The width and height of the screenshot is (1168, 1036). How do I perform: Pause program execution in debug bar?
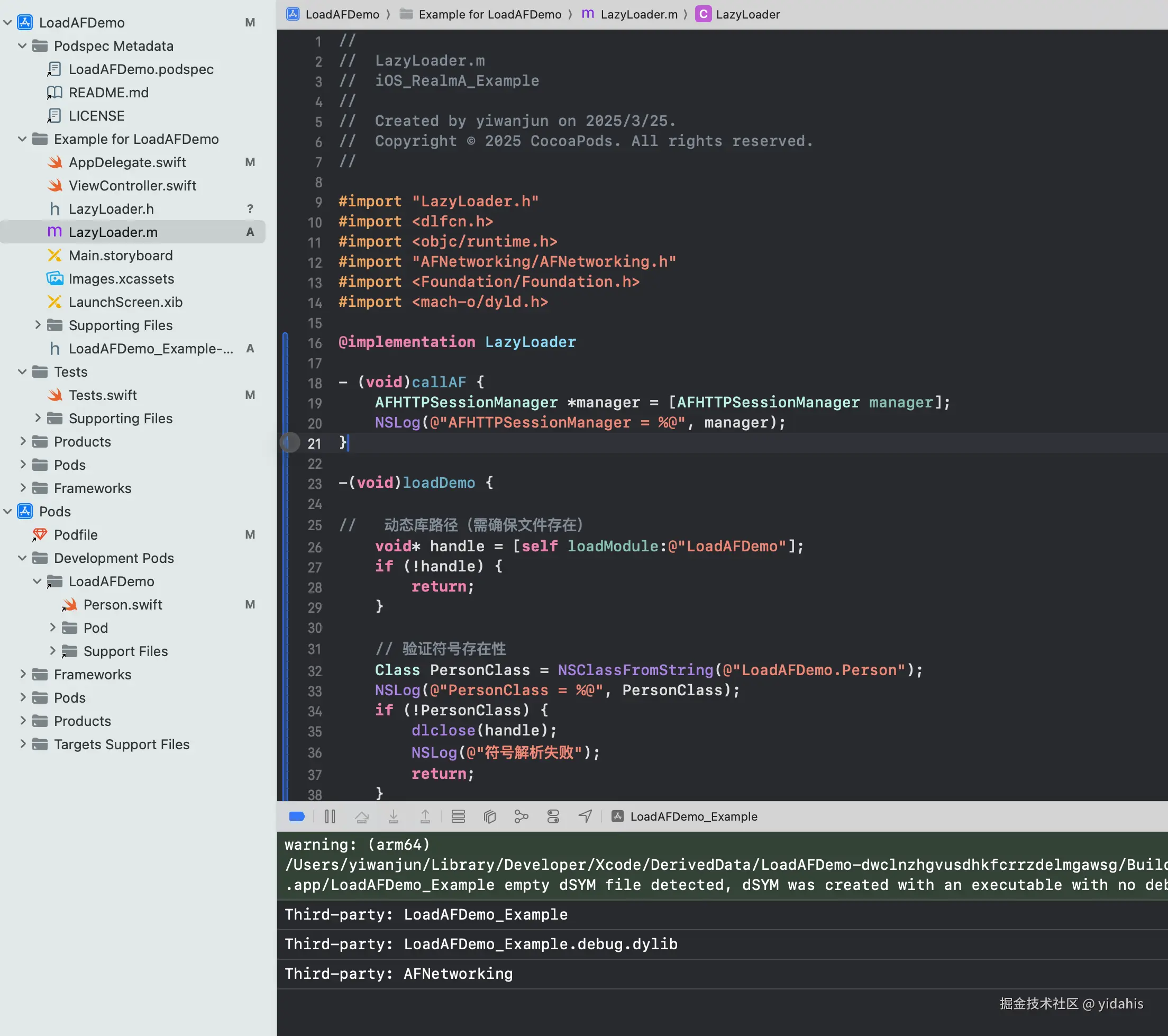click(x=330, y=816)
